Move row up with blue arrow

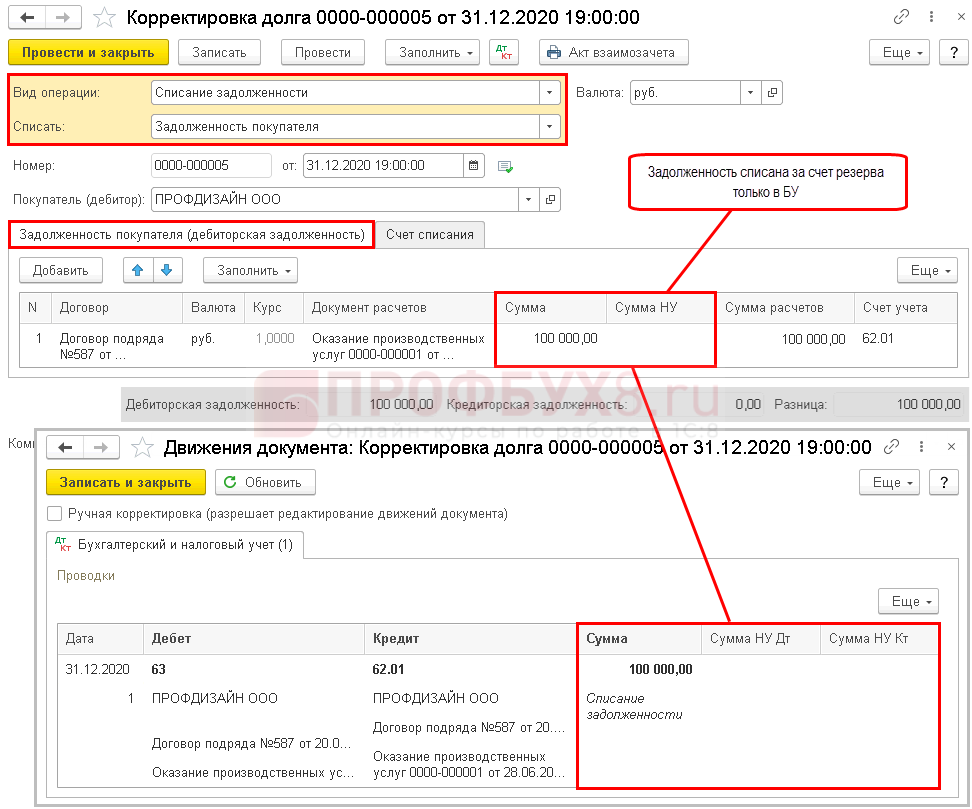click(137, 270)
